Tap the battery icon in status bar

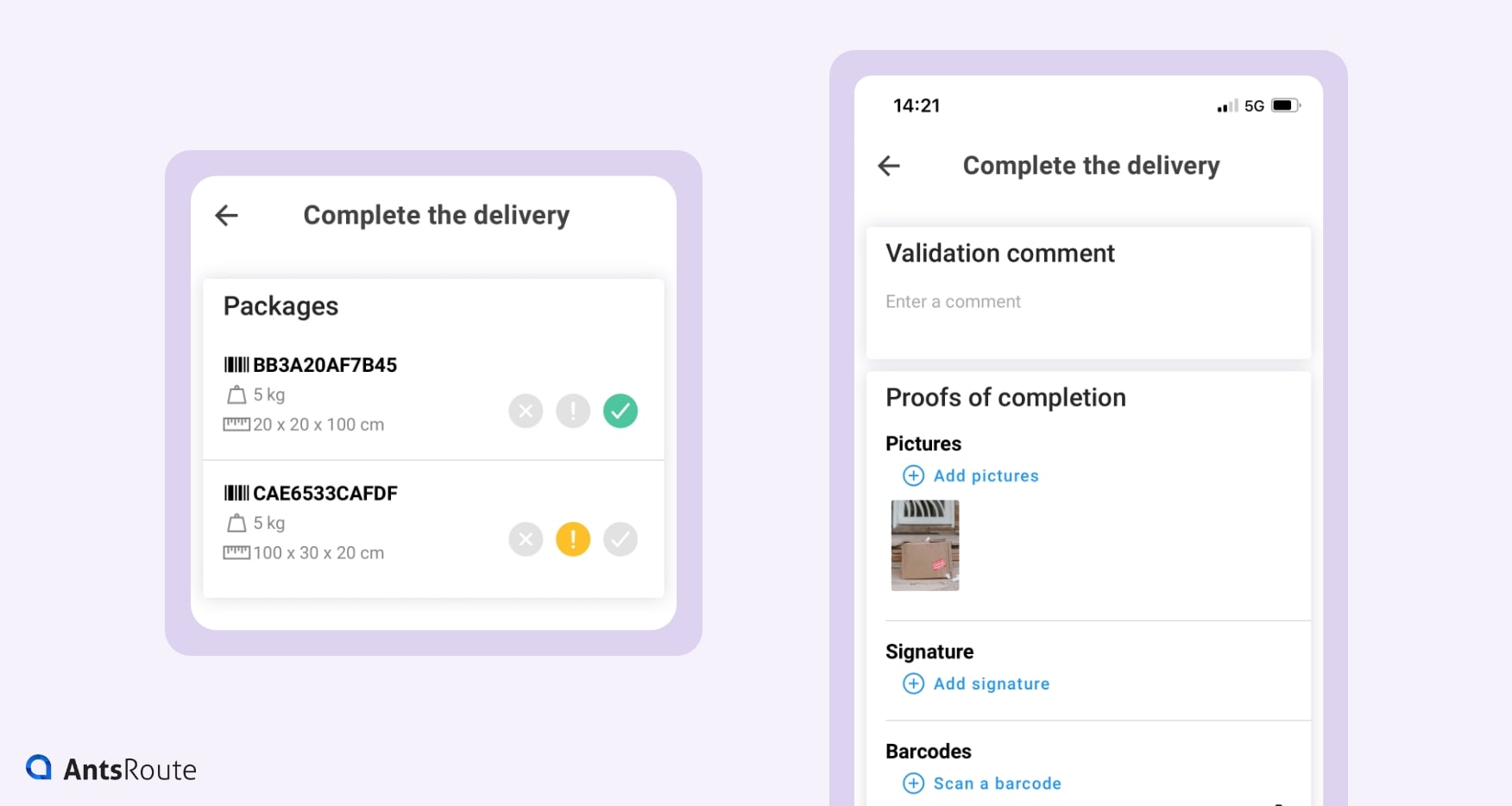pyautogui.click(x=1285, y=105)
